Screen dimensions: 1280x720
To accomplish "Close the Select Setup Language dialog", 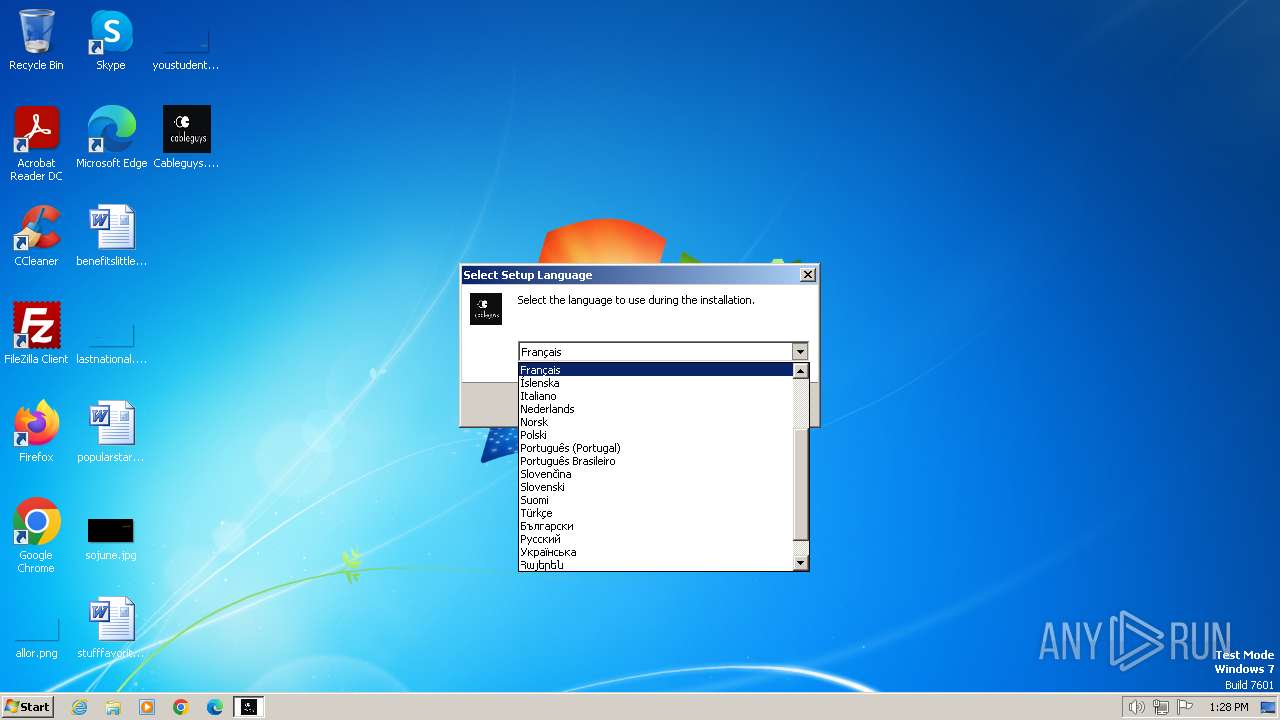I will pyautogui.click(x=808, y=275).
